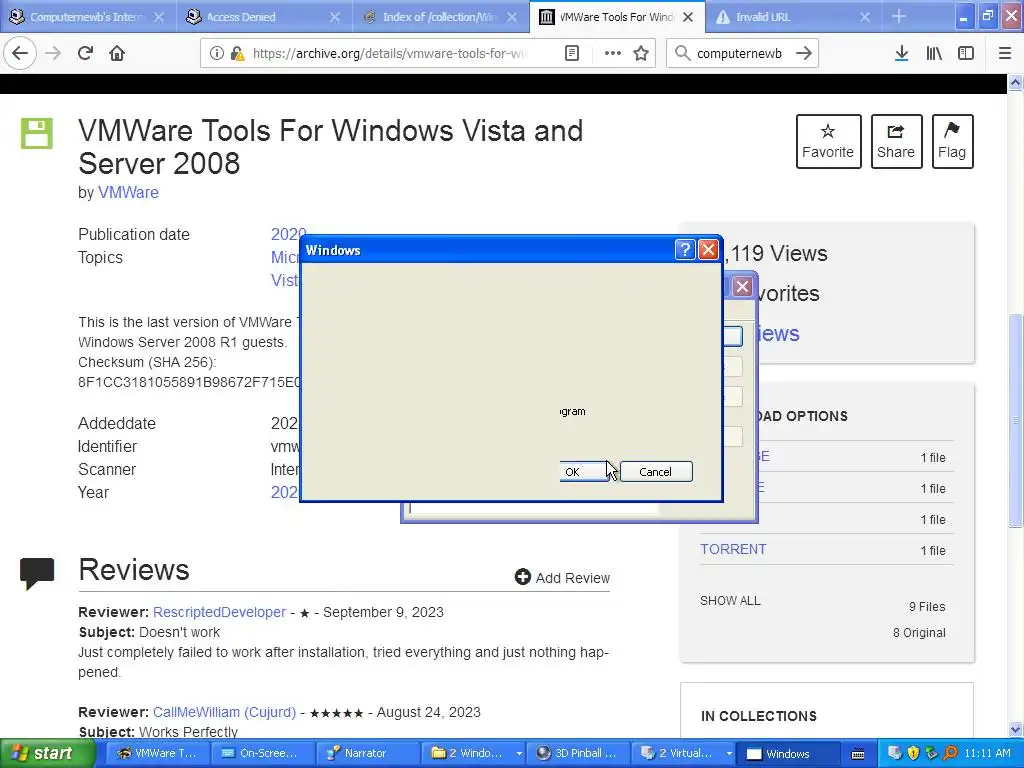Screen dimensions: 1024x768
Task: Click the On-Screen Keyboard tray icon
Action: click(858, 754)
